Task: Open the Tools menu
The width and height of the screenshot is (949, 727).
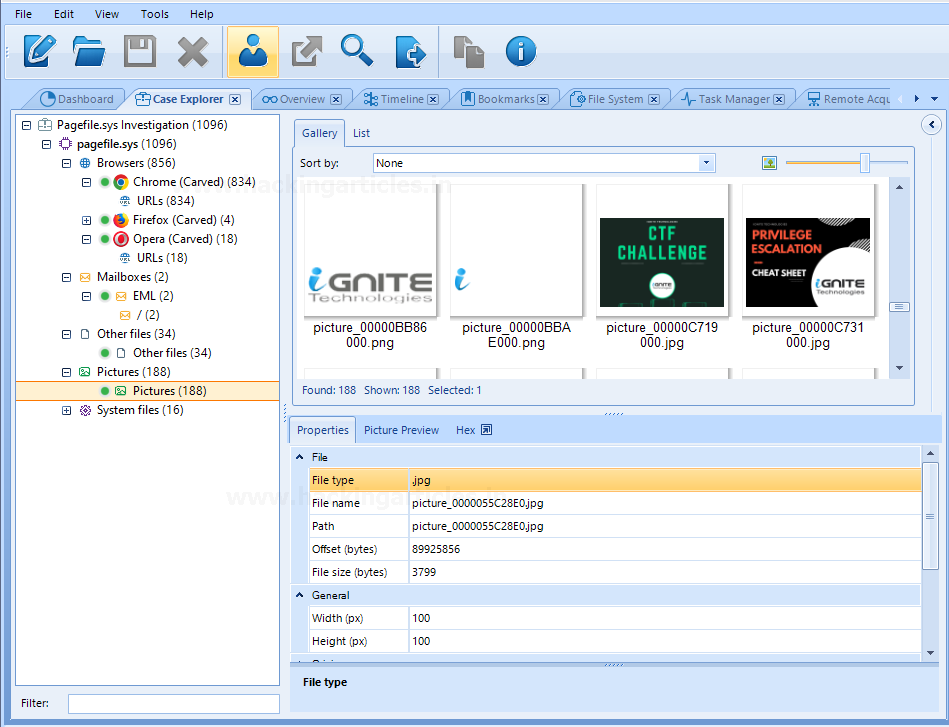Action: pyautogui.click(x=154, y=14)
